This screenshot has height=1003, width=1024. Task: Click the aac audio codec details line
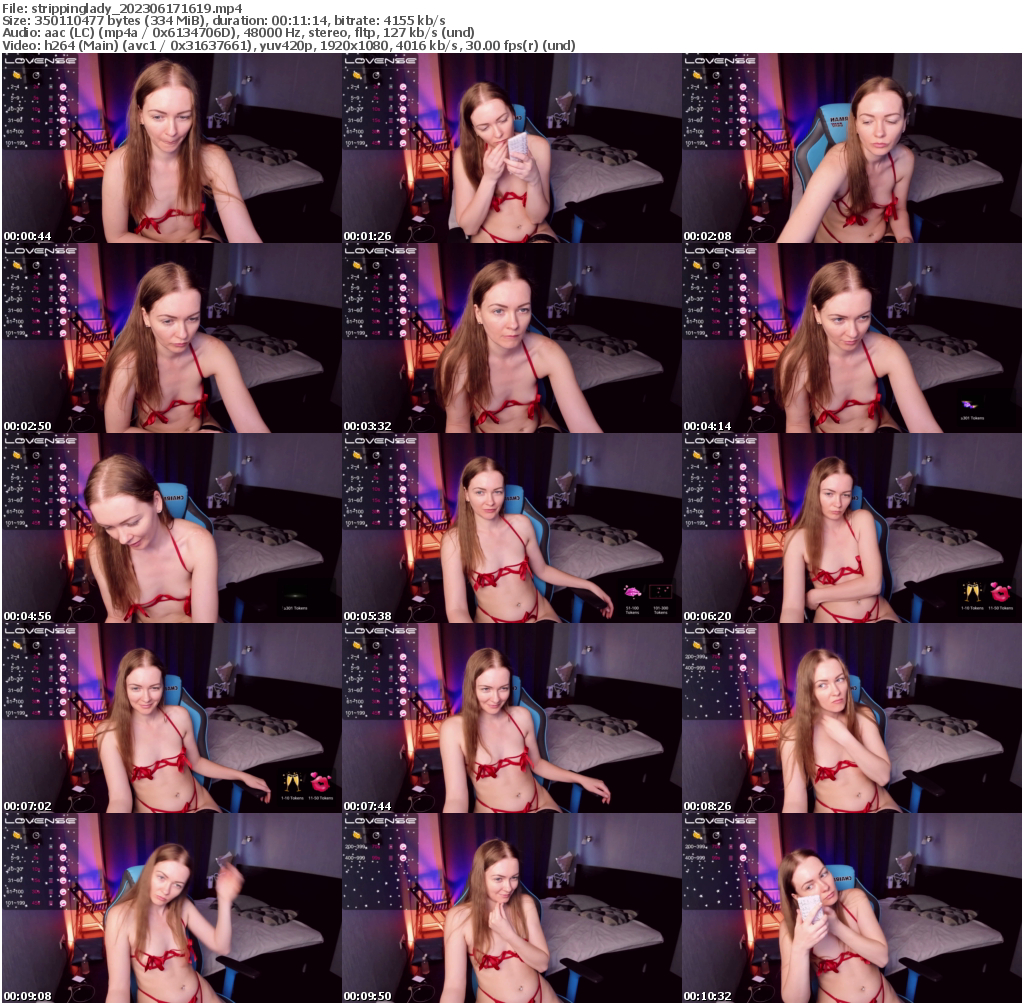(x=238, y=31)
